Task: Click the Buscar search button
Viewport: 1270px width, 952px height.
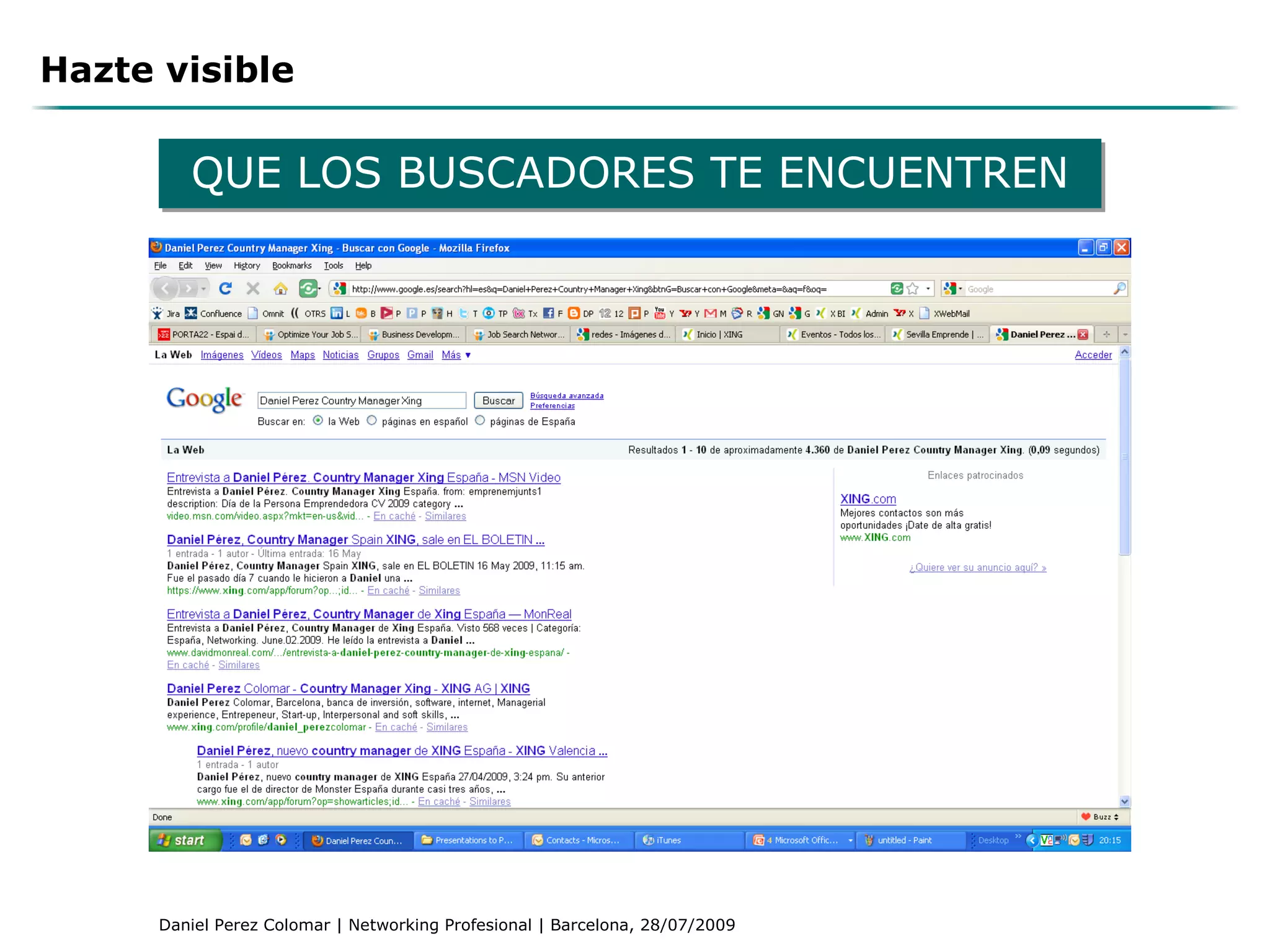Action: tap(499, 400)
